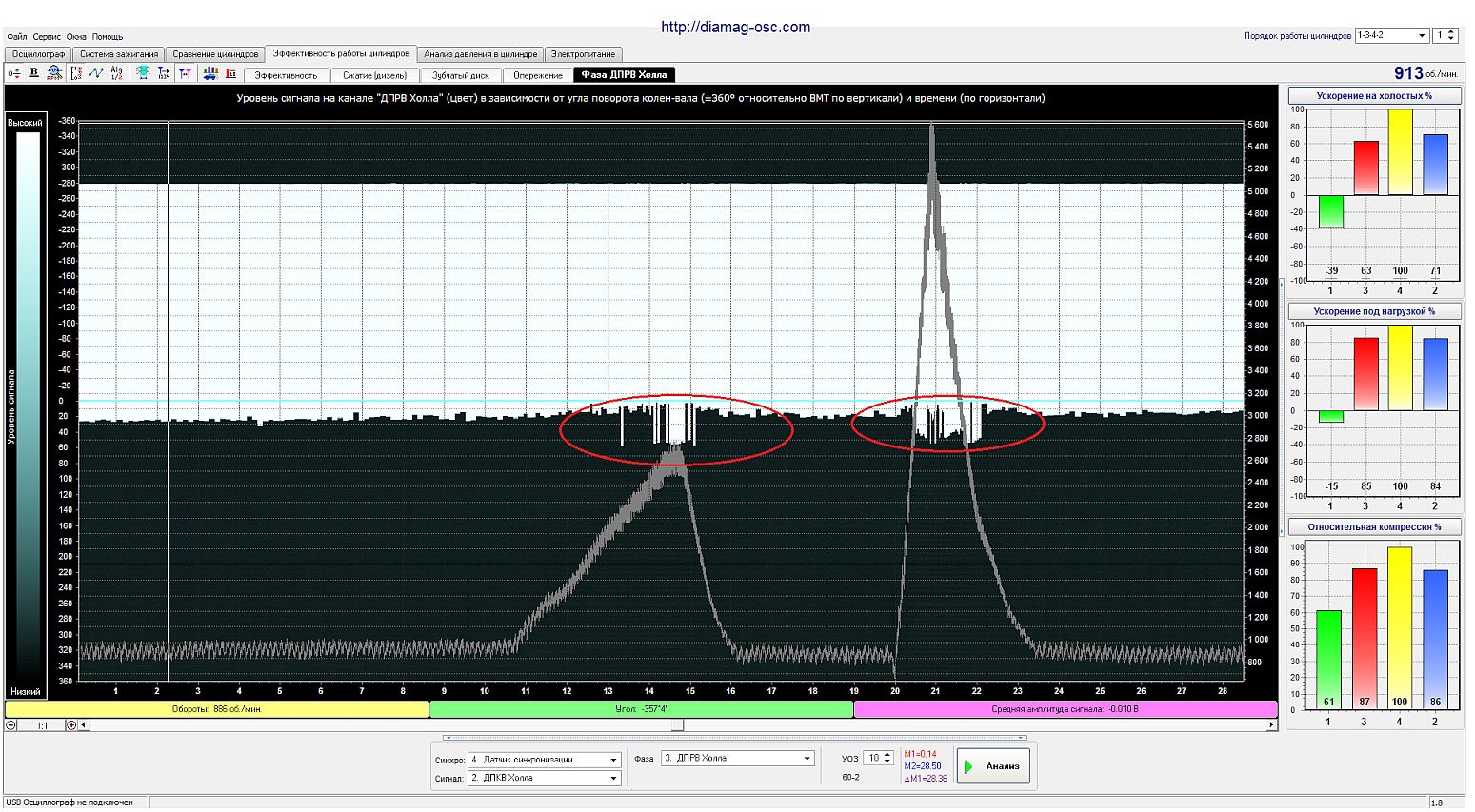This screenshot has height=812, width=1475.
Task: Open the Сигнал ДПКВ Холла dropdown
Action: pyautogui.click(x=545, y=778)
